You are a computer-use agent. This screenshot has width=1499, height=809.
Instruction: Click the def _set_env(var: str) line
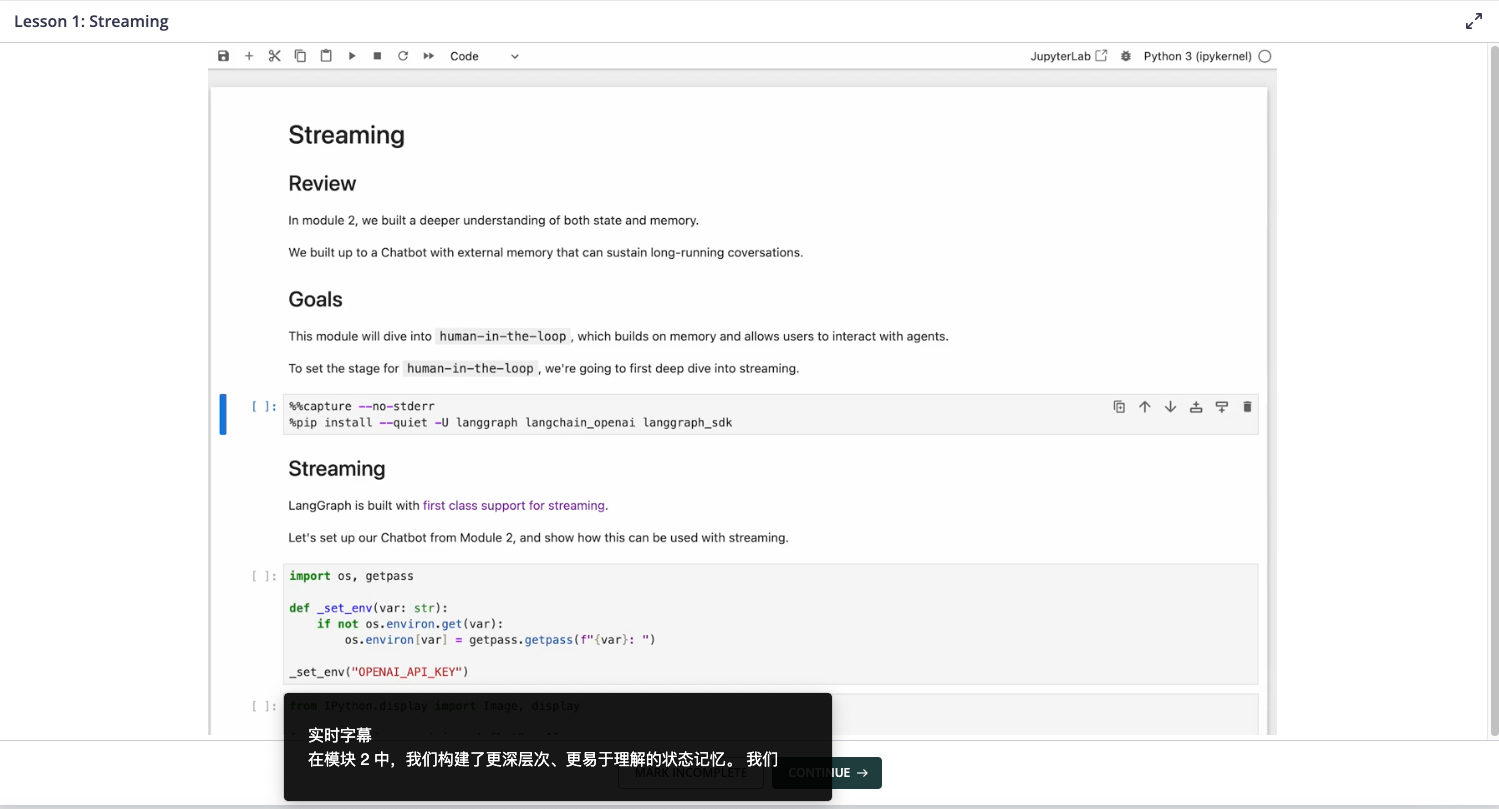tap(369, 607)
